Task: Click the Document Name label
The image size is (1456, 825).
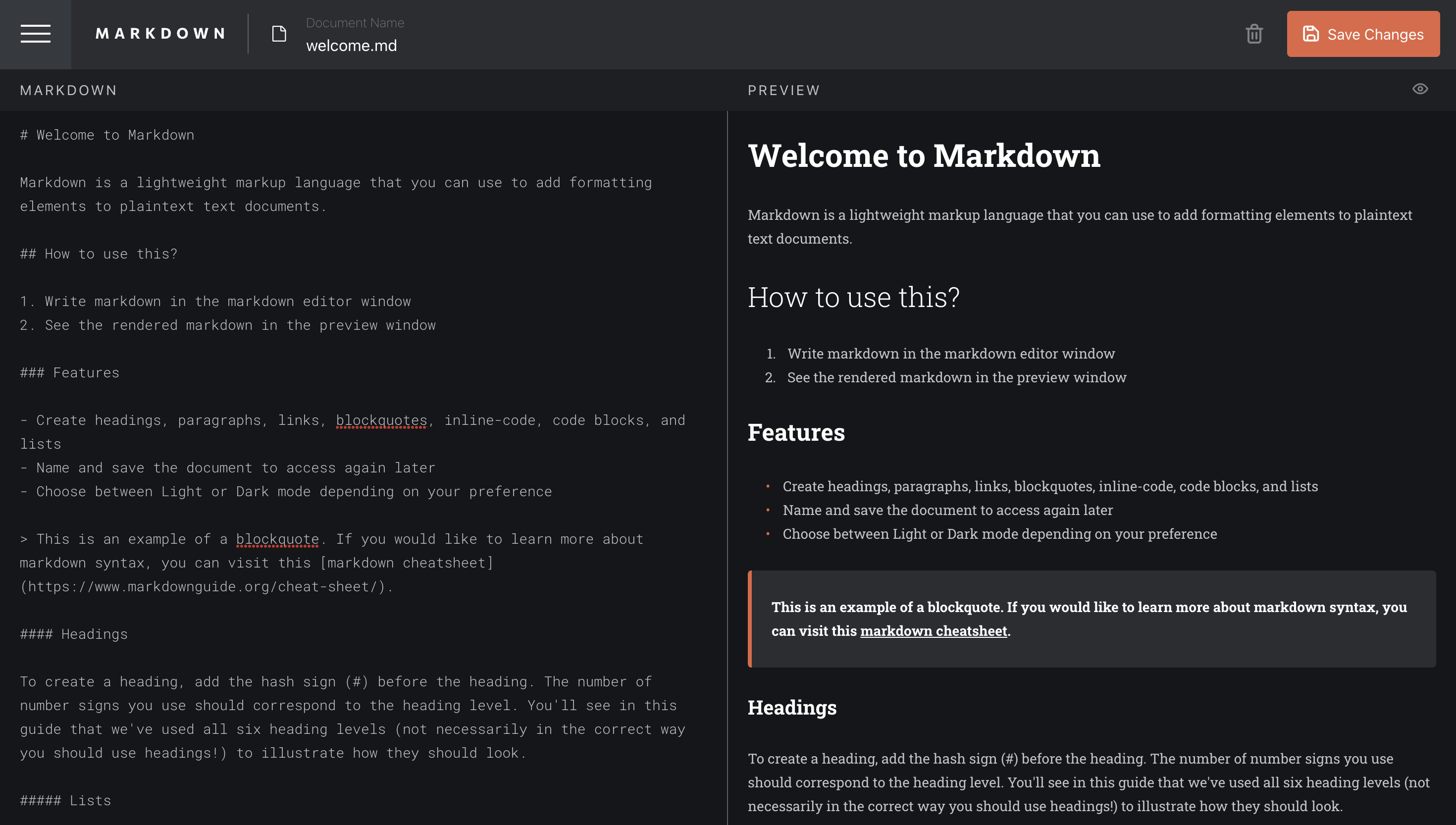Action: pos(355,23)
